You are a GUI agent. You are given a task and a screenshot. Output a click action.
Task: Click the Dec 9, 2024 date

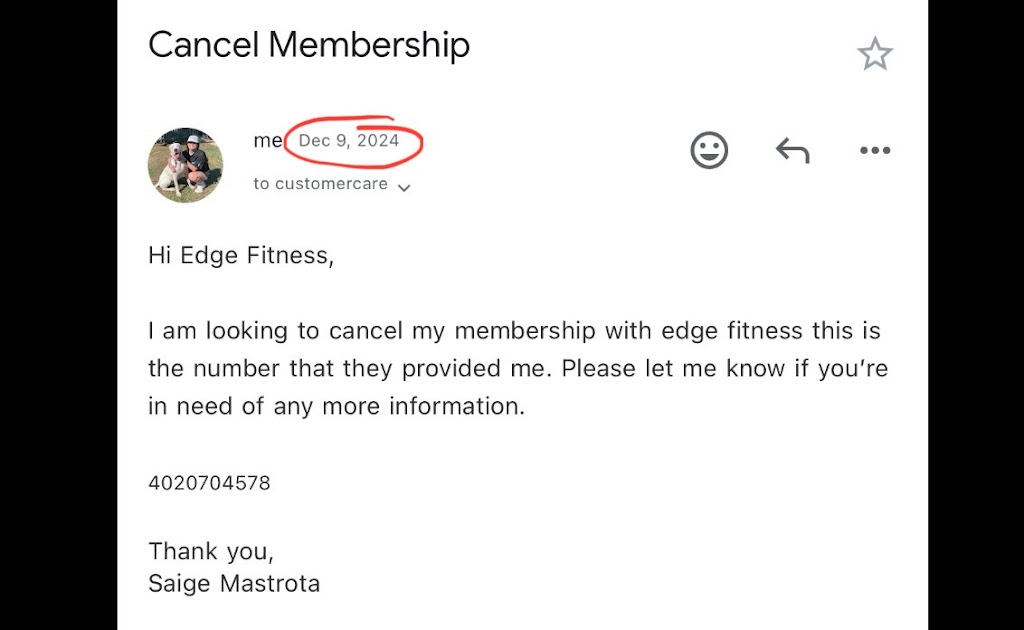349,141
